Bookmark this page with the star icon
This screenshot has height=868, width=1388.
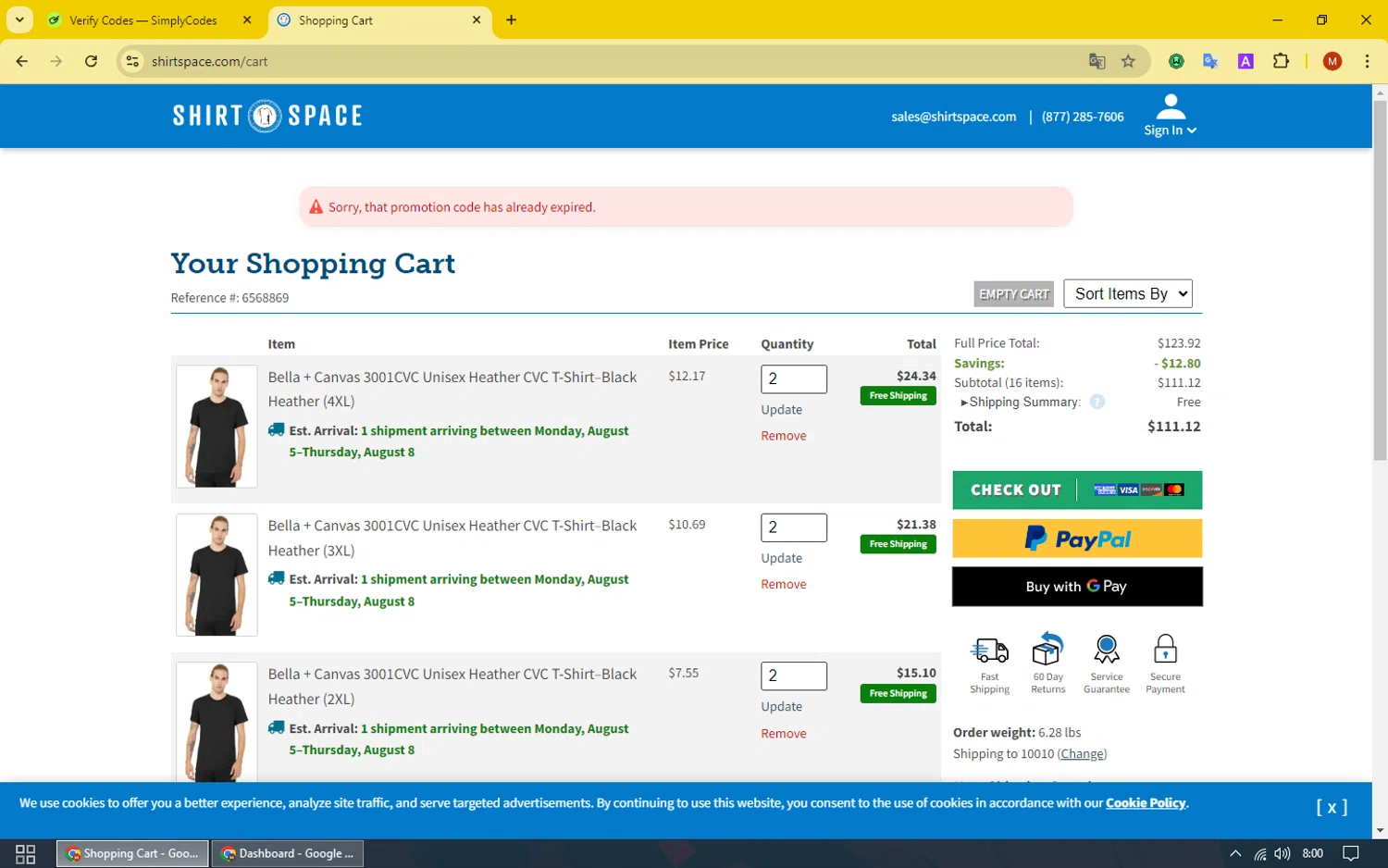click(x=1128, y=61)
